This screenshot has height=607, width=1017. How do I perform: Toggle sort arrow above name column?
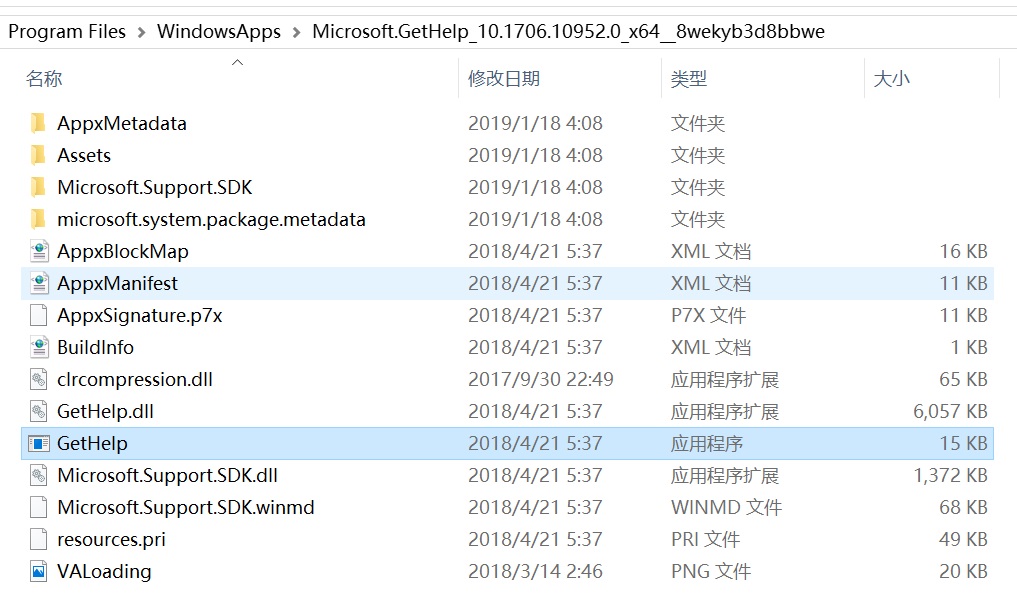tap(237, 62)
